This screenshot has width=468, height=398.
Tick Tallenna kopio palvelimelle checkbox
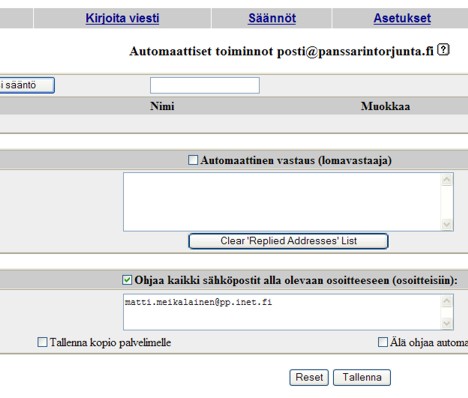pyautogui.click(x=42, y=342)
